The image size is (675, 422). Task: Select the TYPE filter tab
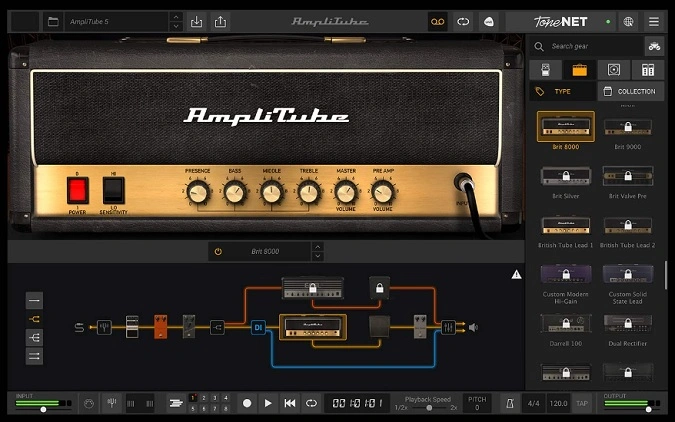click(x=563, y=92)
